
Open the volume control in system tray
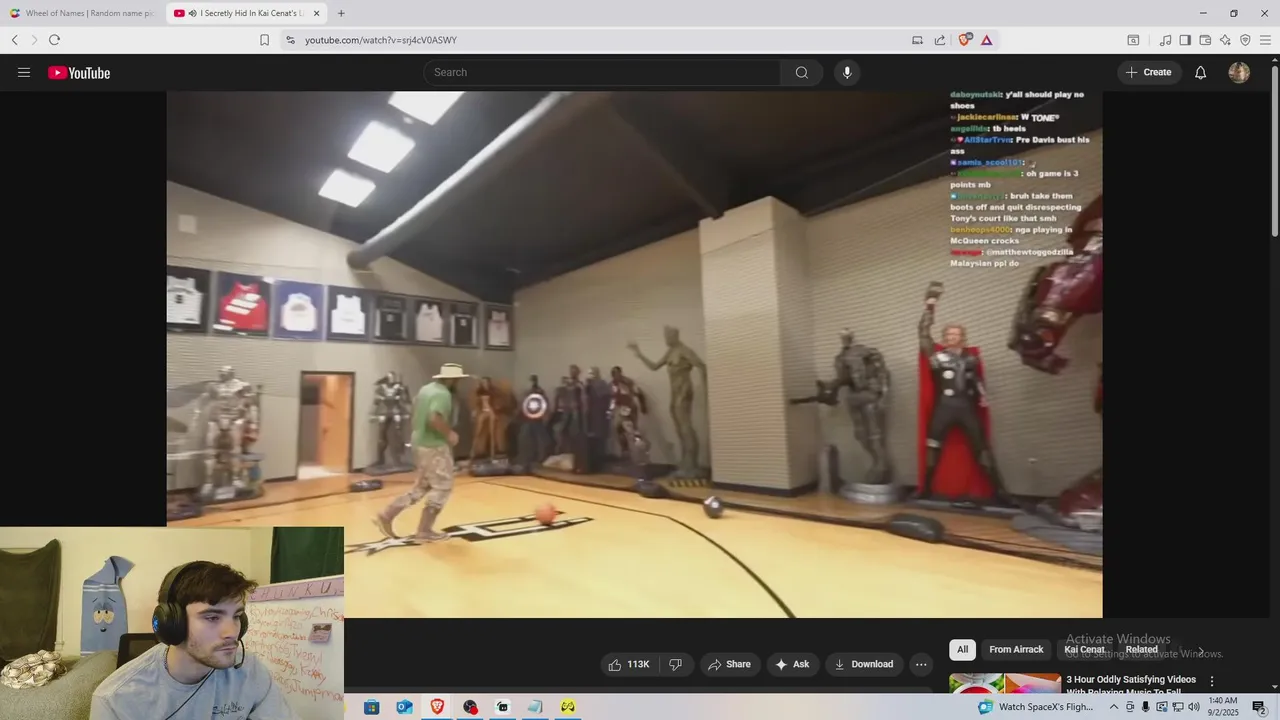pyautogui.click(x=1194, y=707)
